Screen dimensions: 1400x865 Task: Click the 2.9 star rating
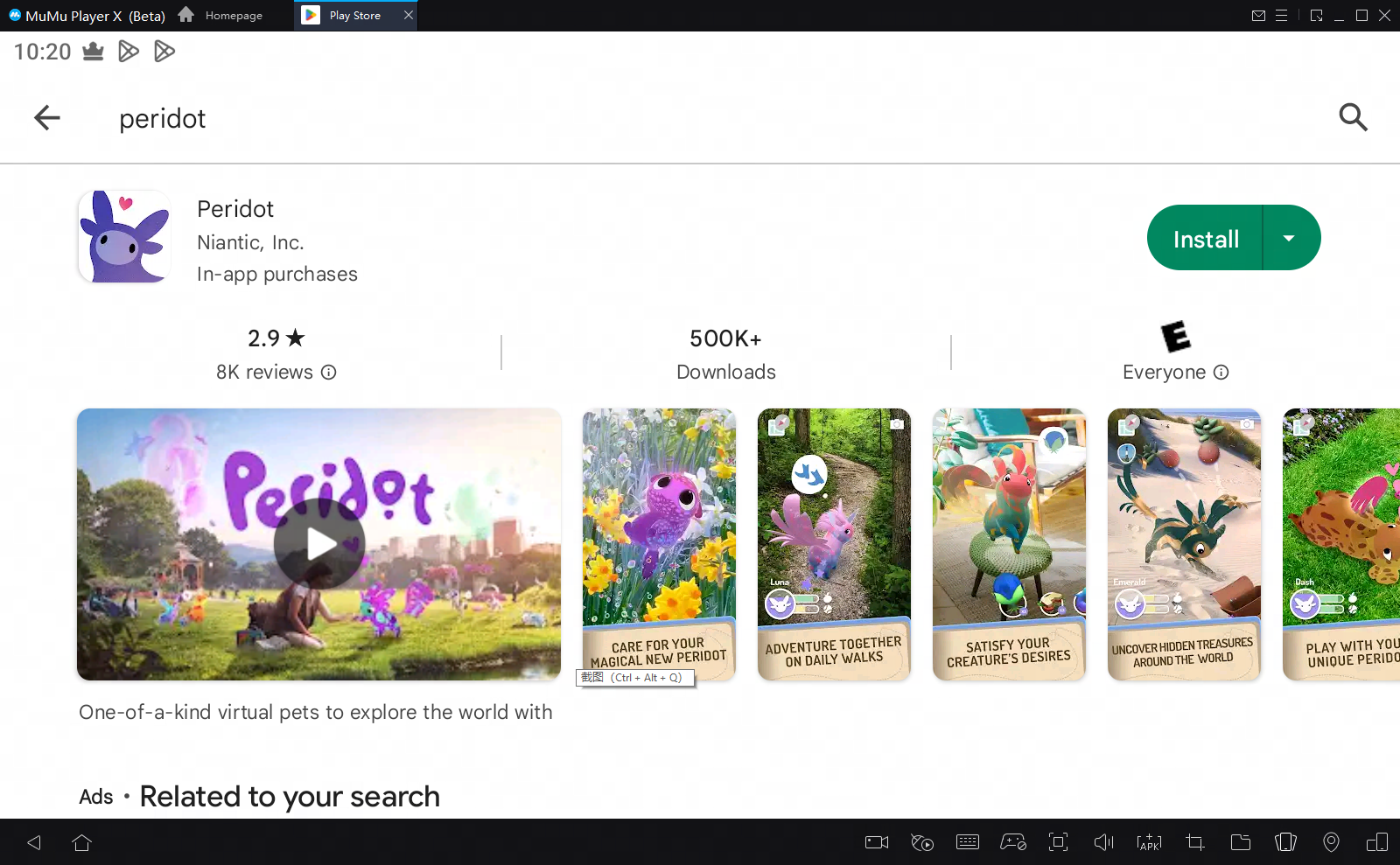(276, 338)
